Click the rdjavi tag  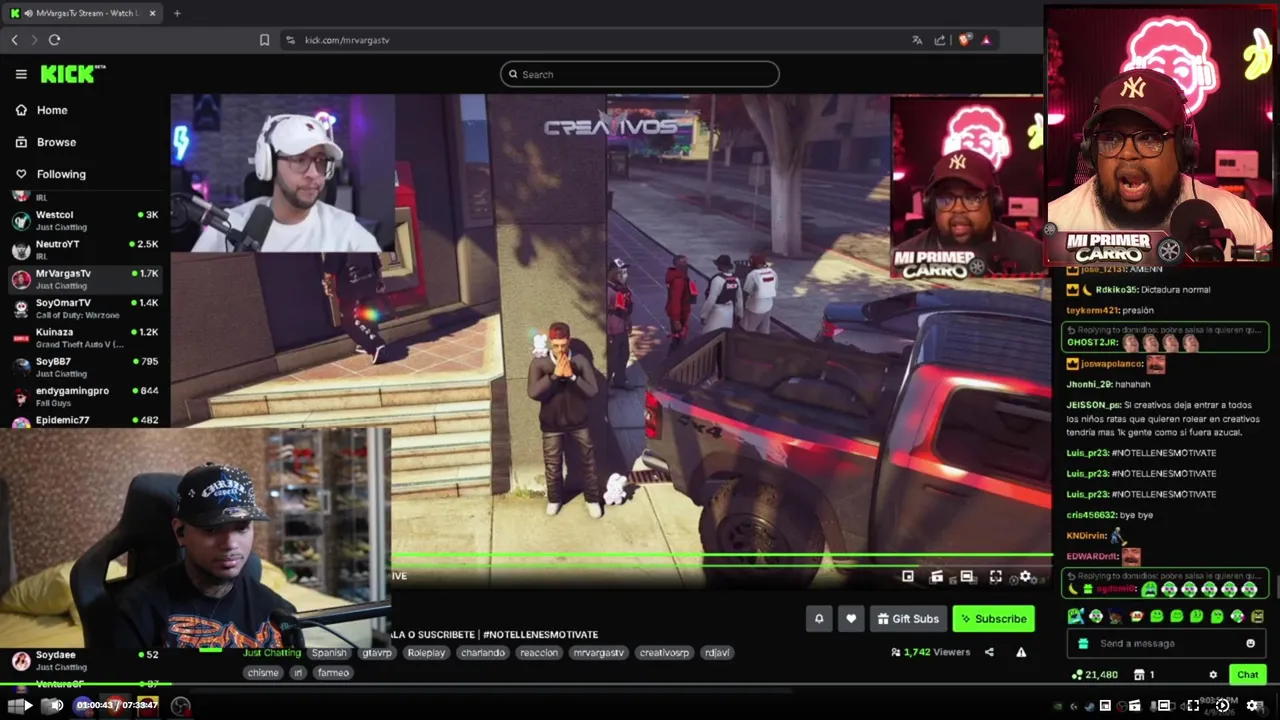717,653
